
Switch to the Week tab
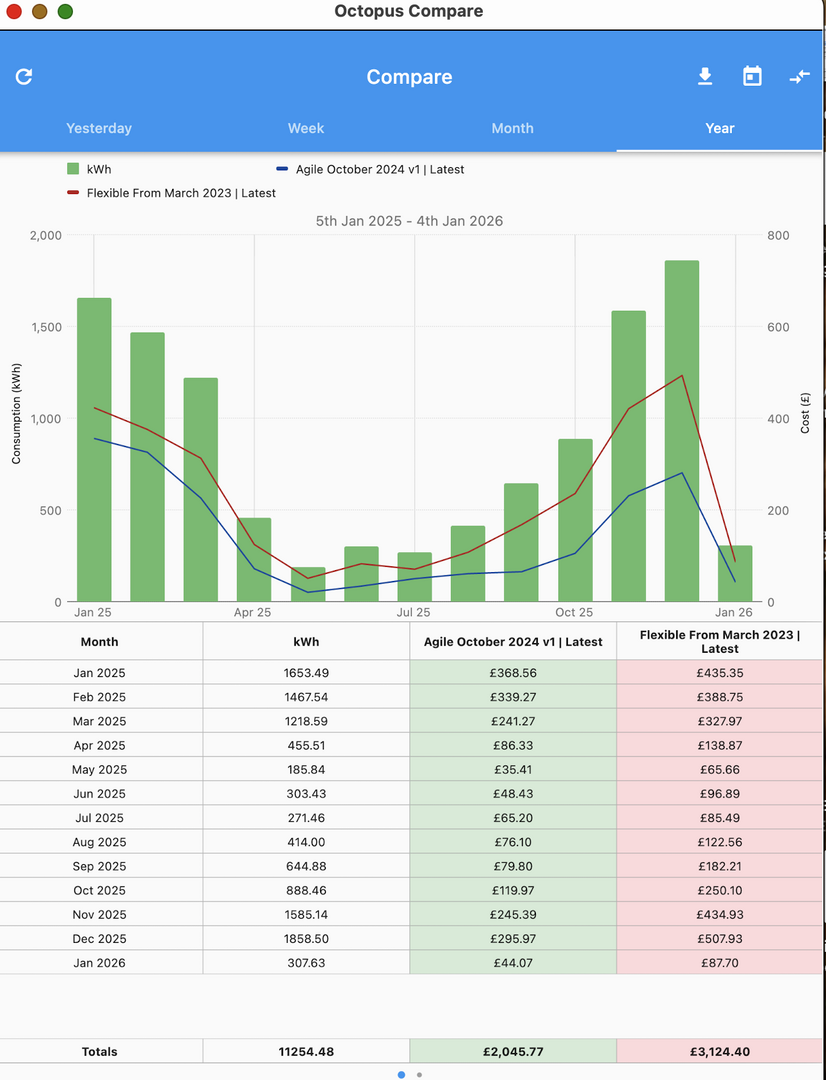coord(306,128)
